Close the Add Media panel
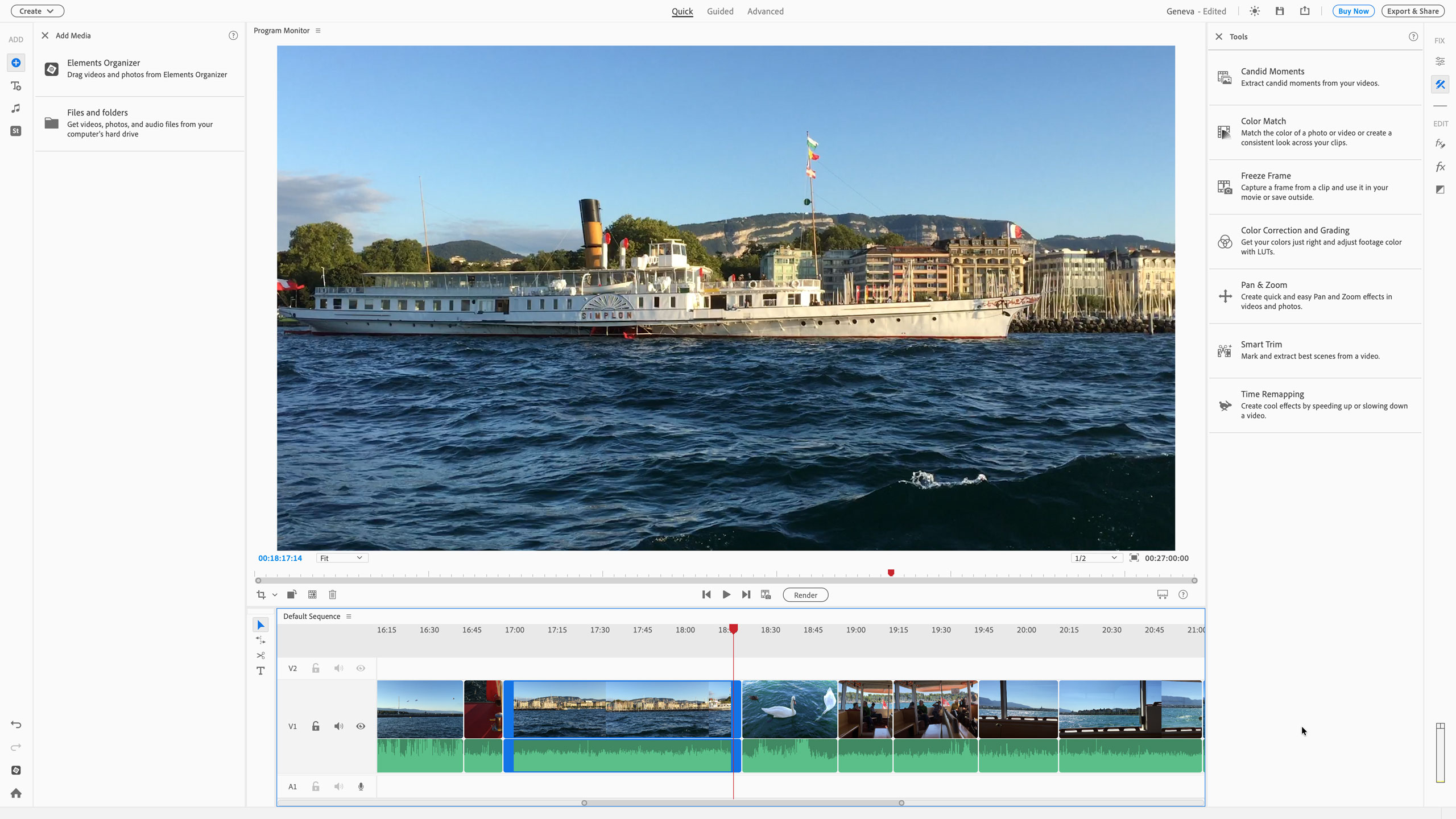Viewport: 1456px width, 819px height. [45, 35]
